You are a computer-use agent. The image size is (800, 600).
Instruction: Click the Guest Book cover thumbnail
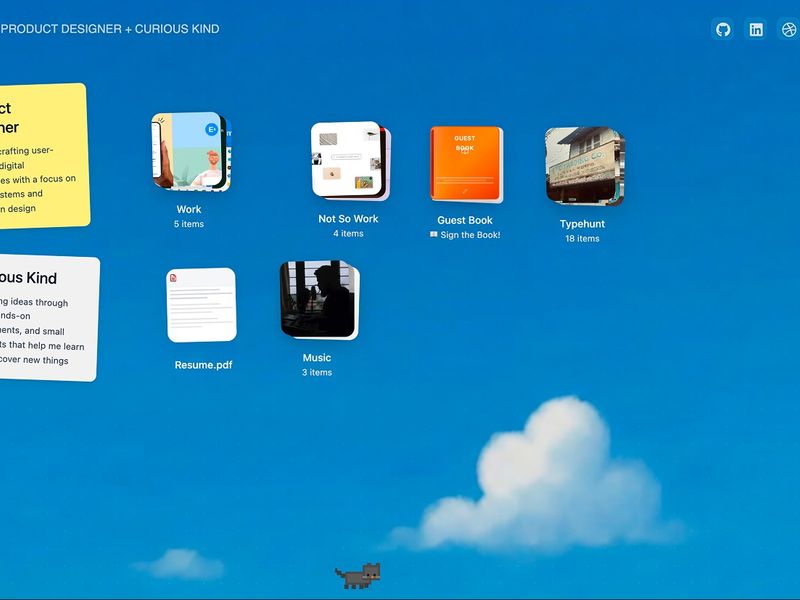(465, 160)
